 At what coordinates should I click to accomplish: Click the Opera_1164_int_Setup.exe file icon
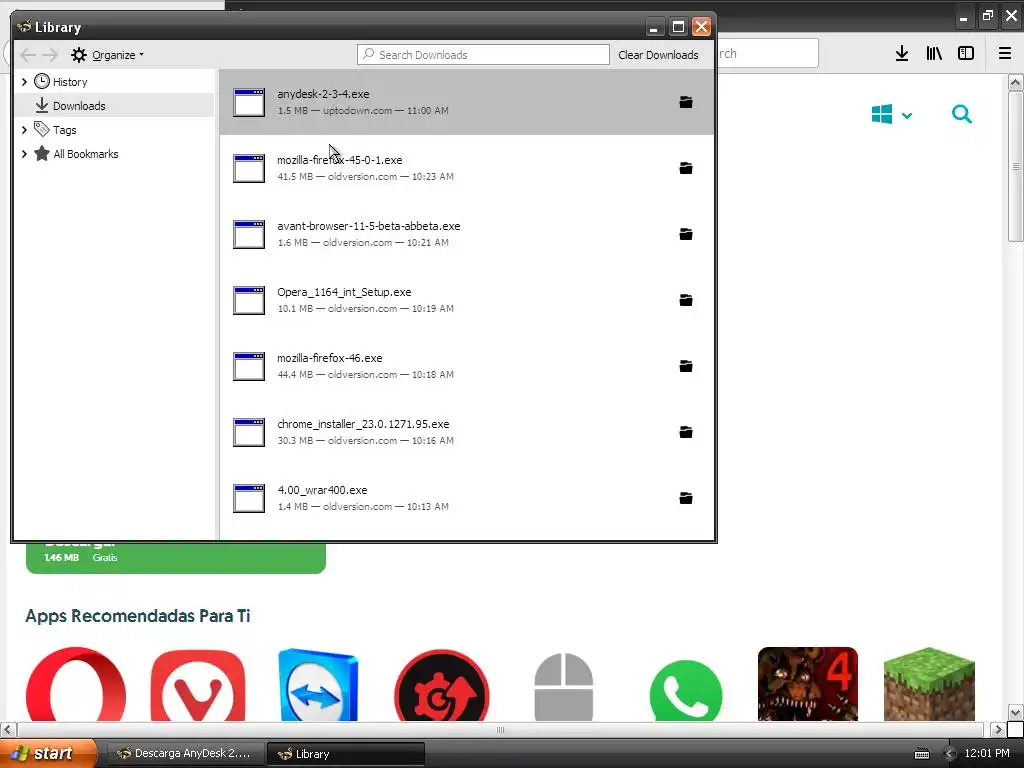pos(249,300)
